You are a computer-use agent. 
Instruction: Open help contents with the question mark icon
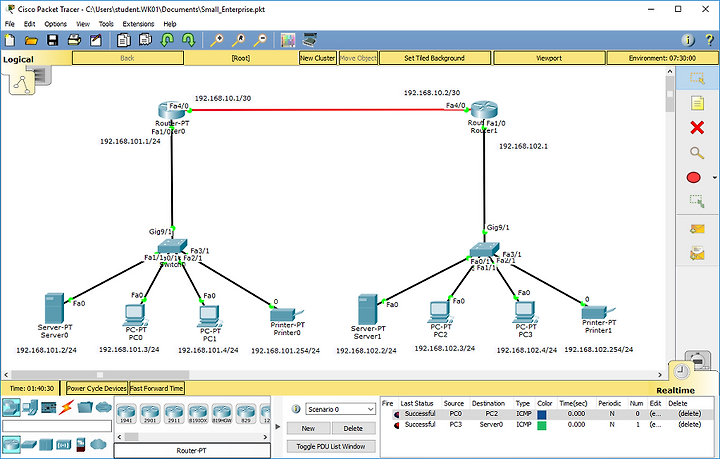(709, 40)
